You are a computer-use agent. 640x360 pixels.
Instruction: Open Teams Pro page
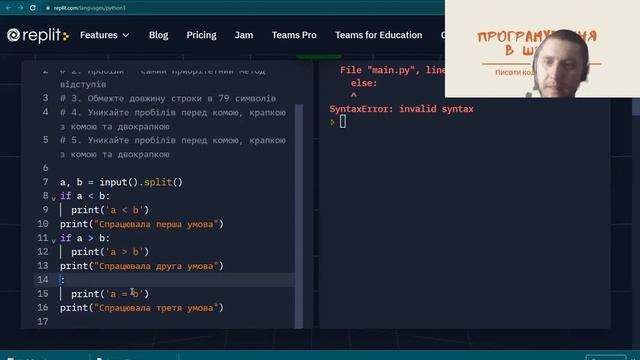(x=294, y=36)
